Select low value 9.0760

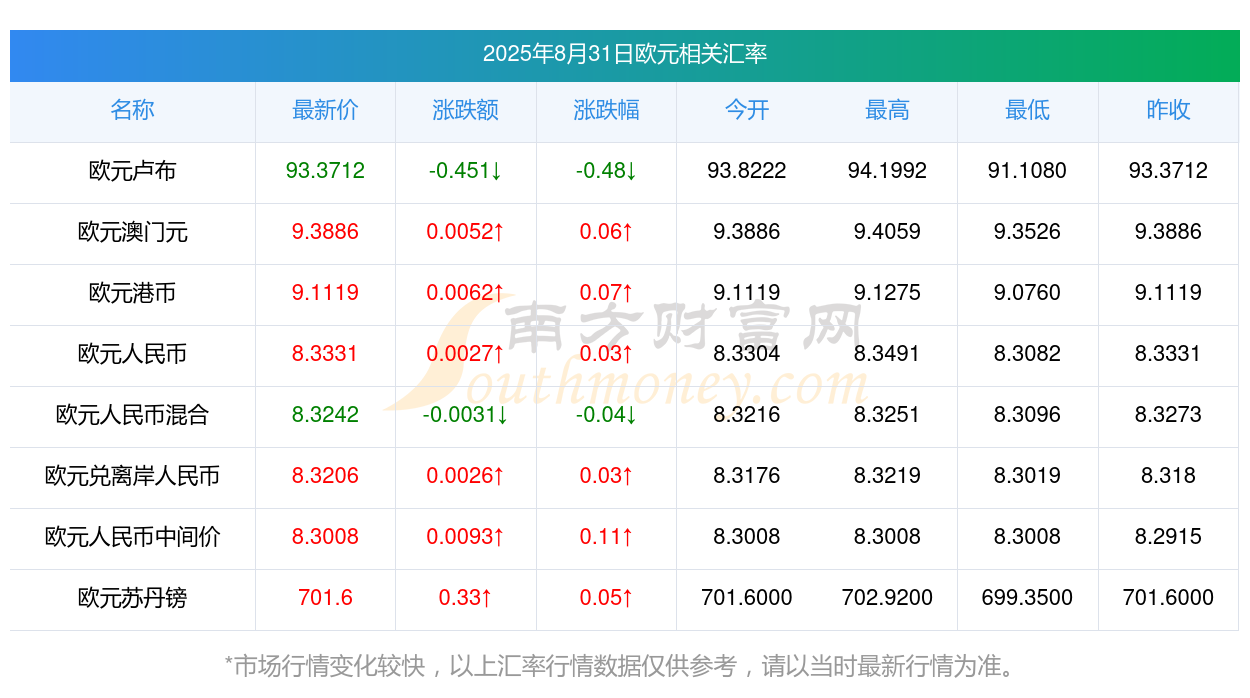click(x=1028, y=293)
